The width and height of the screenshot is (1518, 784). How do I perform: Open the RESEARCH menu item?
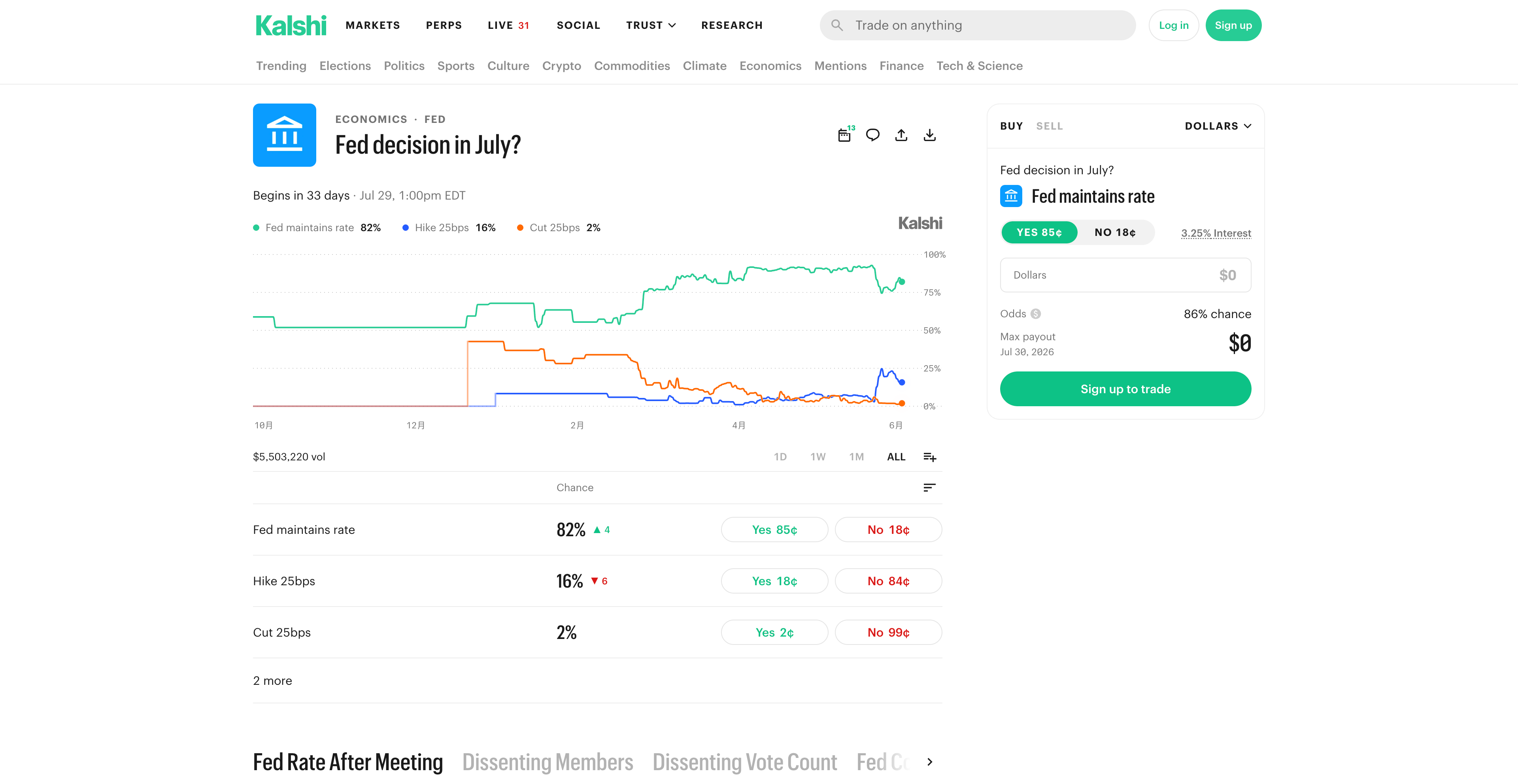point(731,25)
